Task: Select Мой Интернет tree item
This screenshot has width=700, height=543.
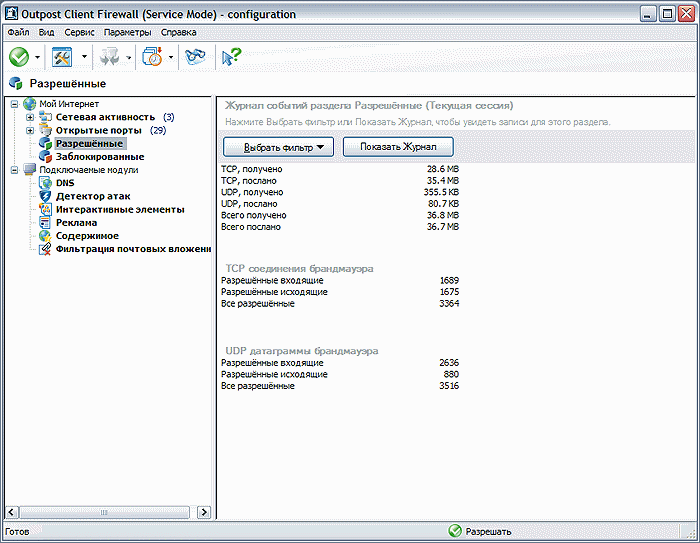Action: (69, 104)
